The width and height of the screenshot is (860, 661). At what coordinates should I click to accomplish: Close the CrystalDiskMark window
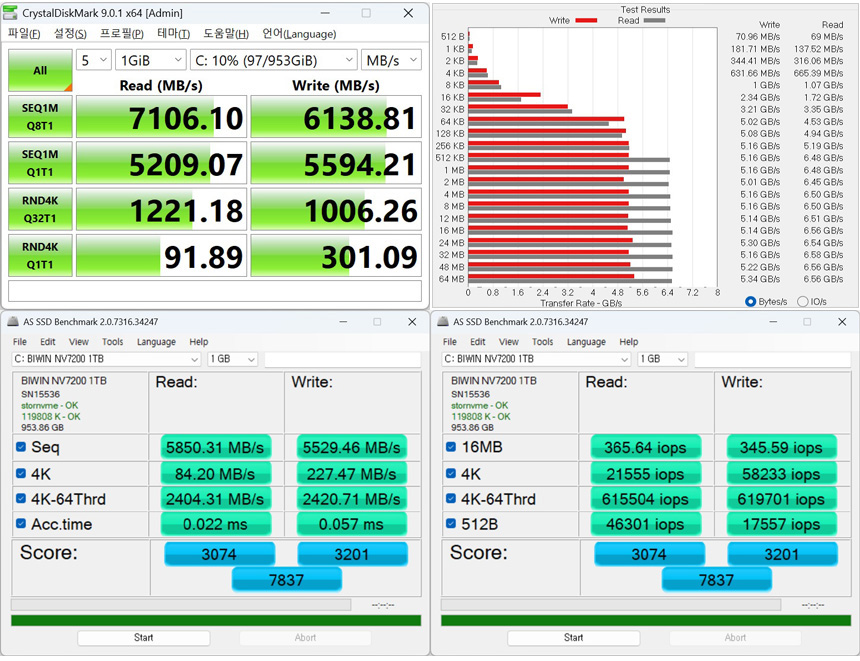coord(408,13)
